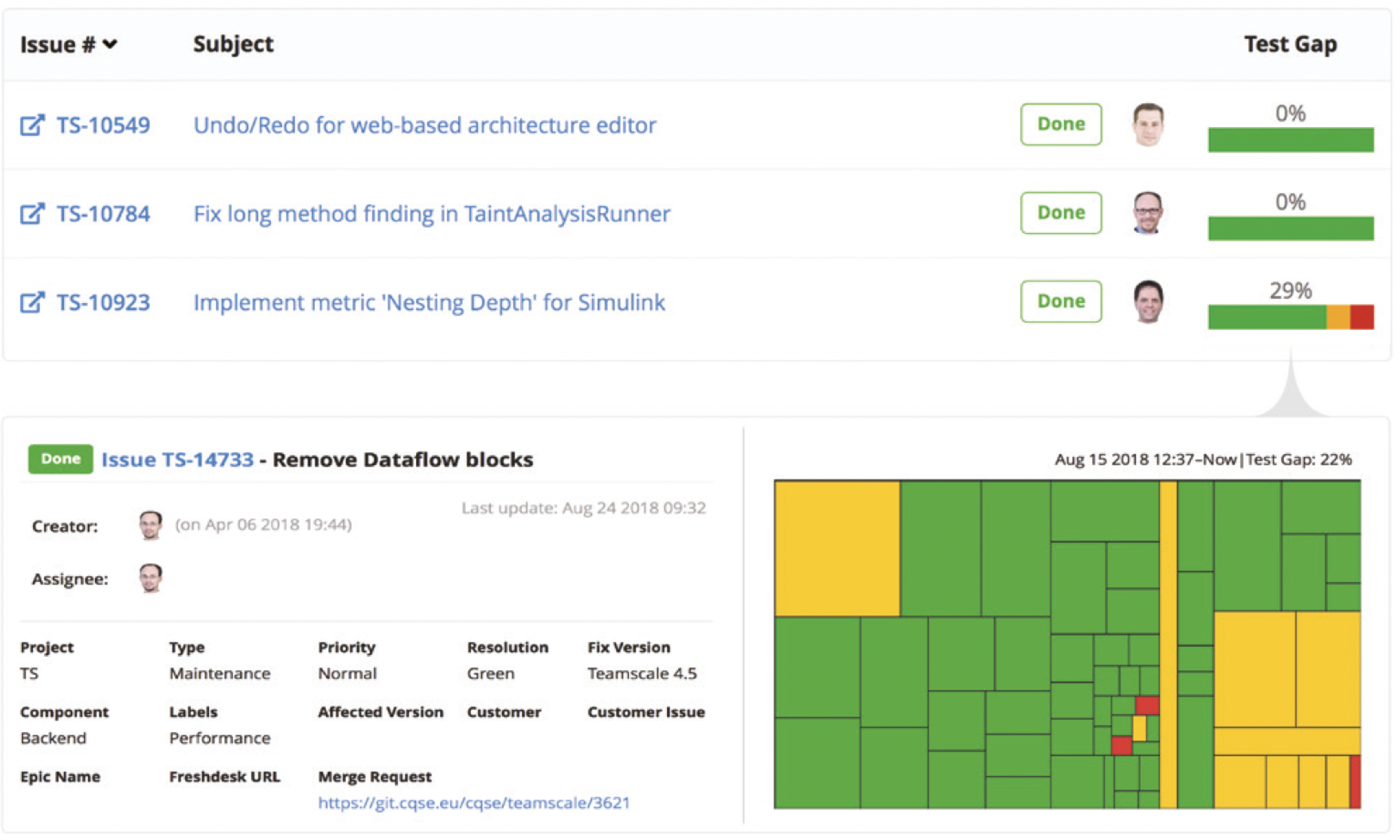Click tall narrow yellow treemap column
The image size is (1400, 840).
1168,645
